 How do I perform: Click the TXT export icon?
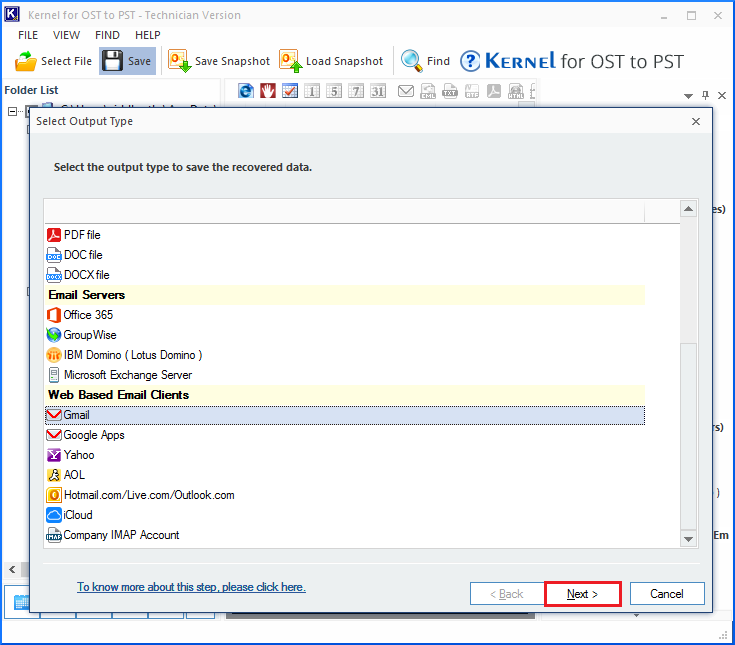pyautogui.click(x=450, y=90)
